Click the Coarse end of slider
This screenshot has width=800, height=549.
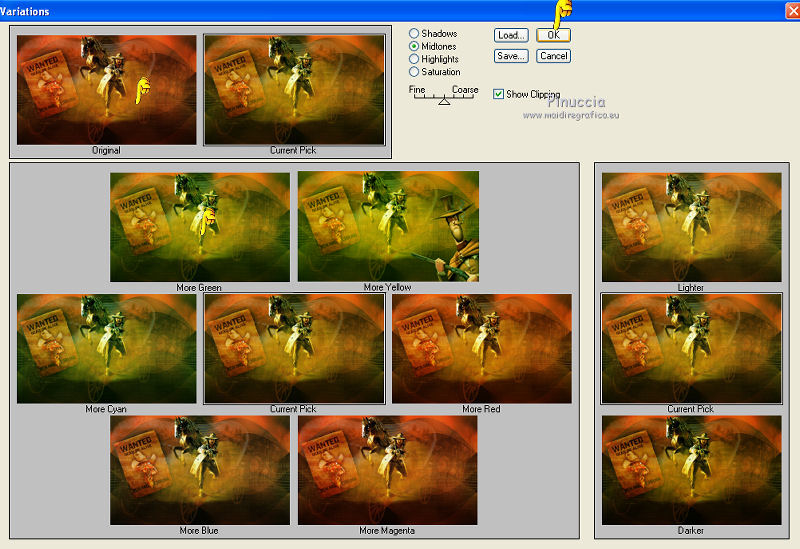click(465, 89)
